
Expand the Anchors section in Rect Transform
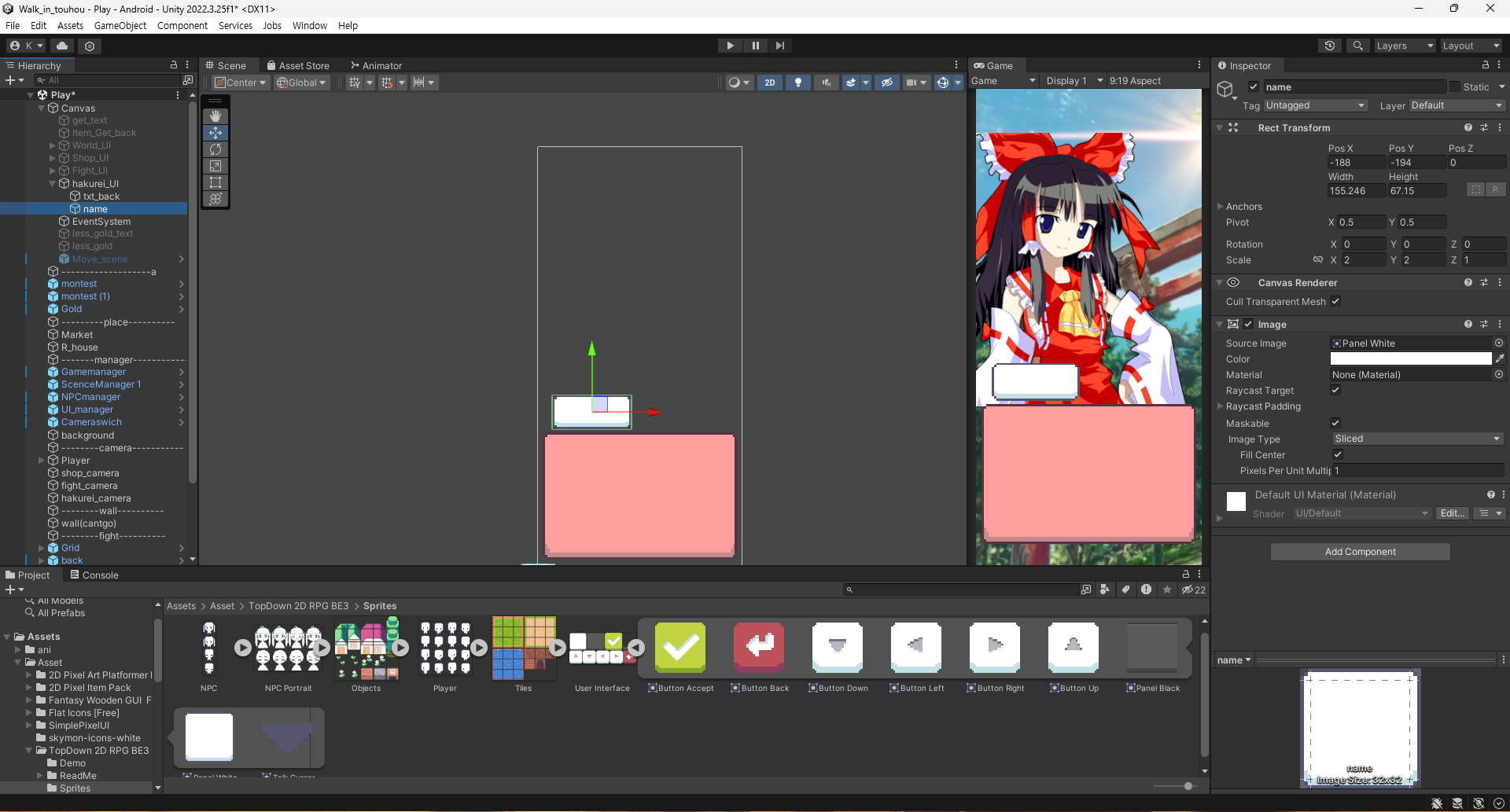(1221, 207)
